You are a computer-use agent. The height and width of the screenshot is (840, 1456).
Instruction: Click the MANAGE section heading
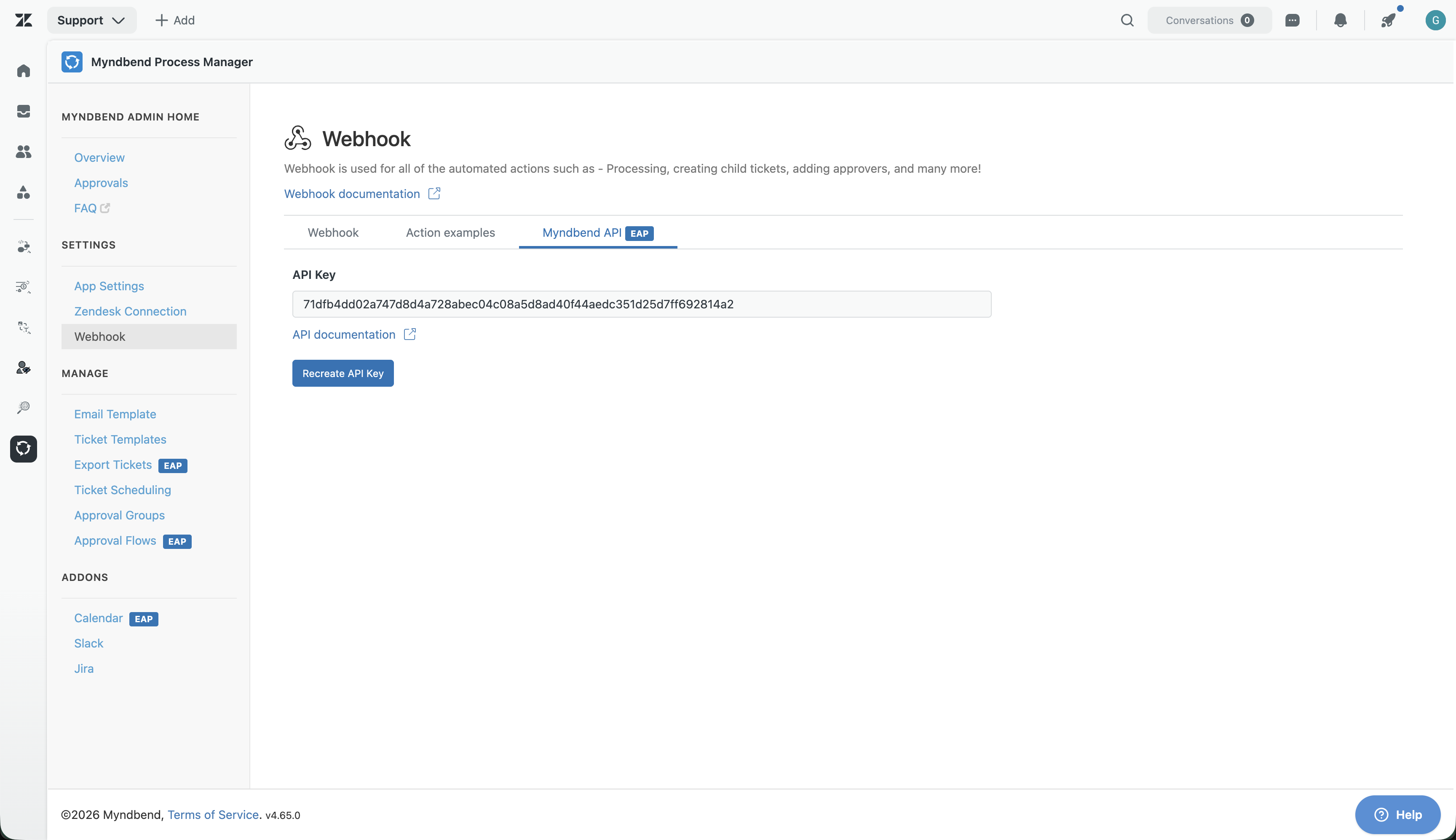coord(85,373)
